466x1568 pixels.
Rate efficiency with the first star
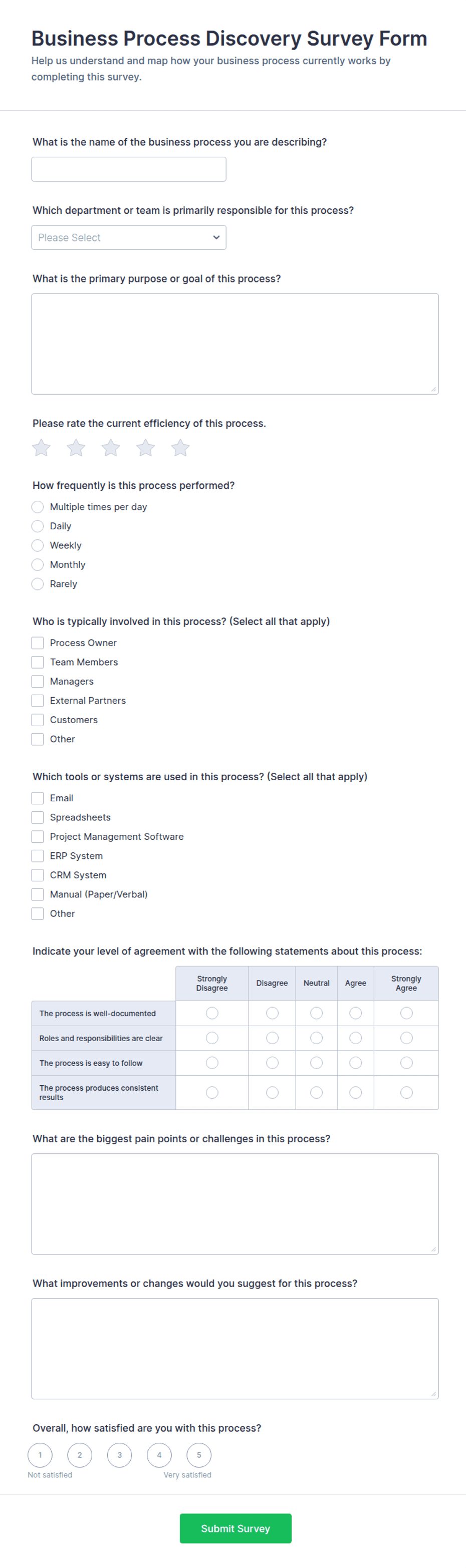(x=42, y=448)
